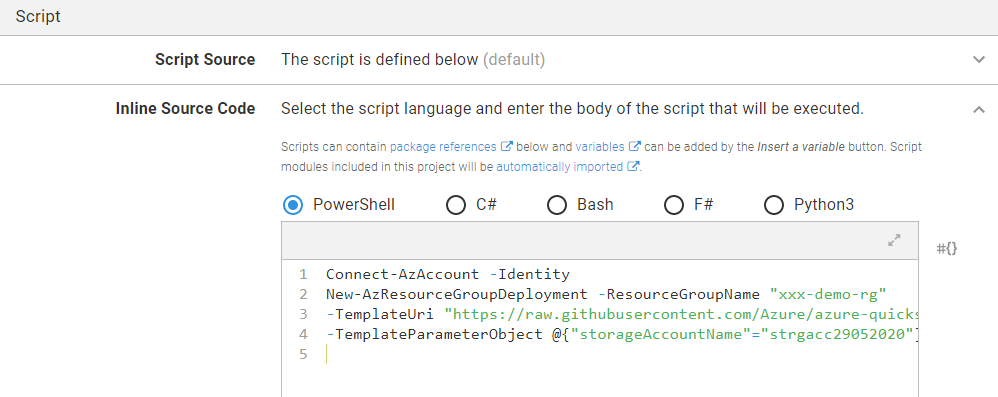This screenshot has height=397, width=998.
Task: Select the C# script language
Action: pyautogui.click(x=456, y=205)
